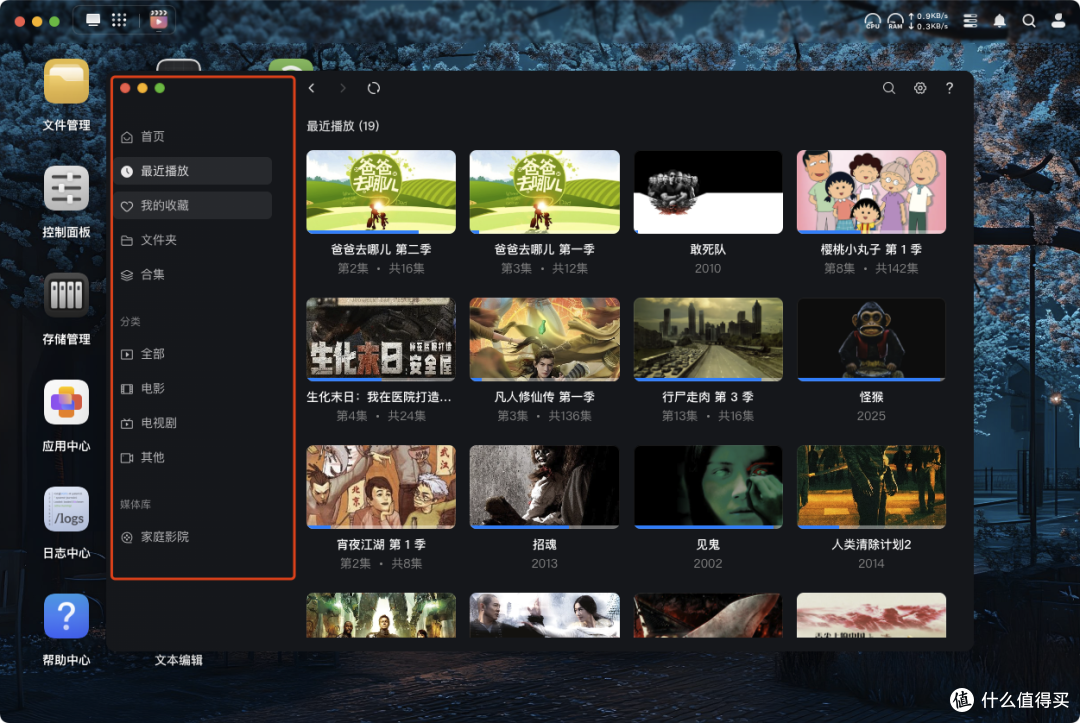Click the 文本编辑 desktop label
Viewport: 1080px width, 723px height.
(x=178, y=660)
